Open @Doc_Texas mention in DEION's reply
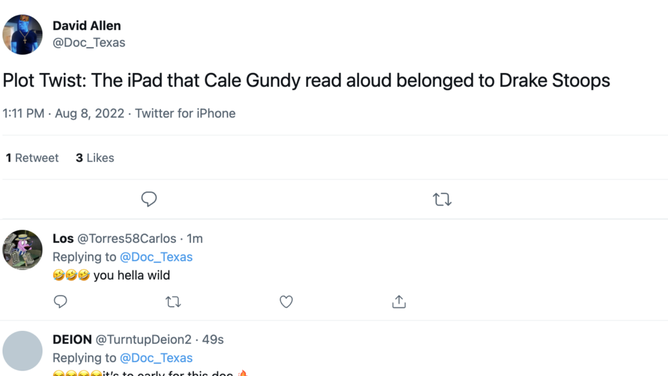 pyautogui.click(x=156, y=358)
